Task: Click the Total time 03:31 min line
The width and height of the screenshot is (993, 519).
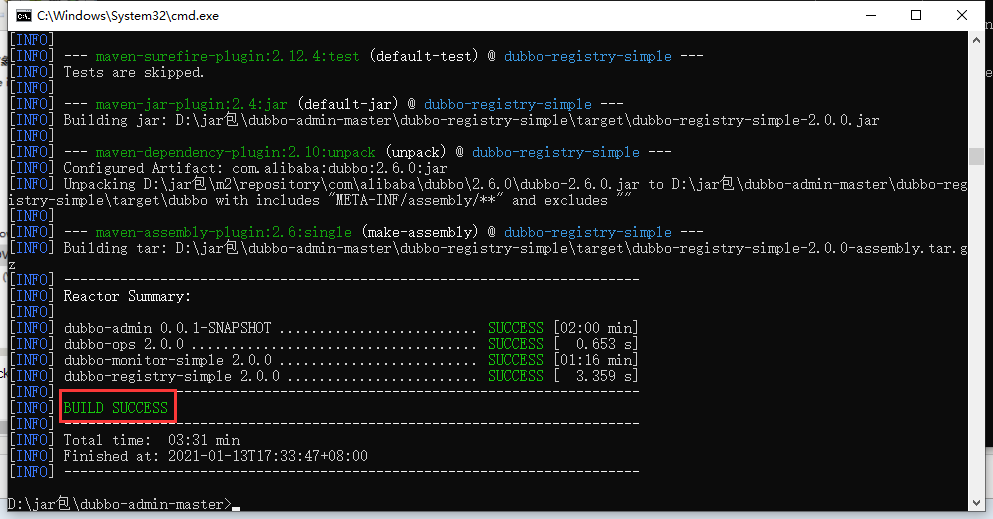Action: click(151, 440)
